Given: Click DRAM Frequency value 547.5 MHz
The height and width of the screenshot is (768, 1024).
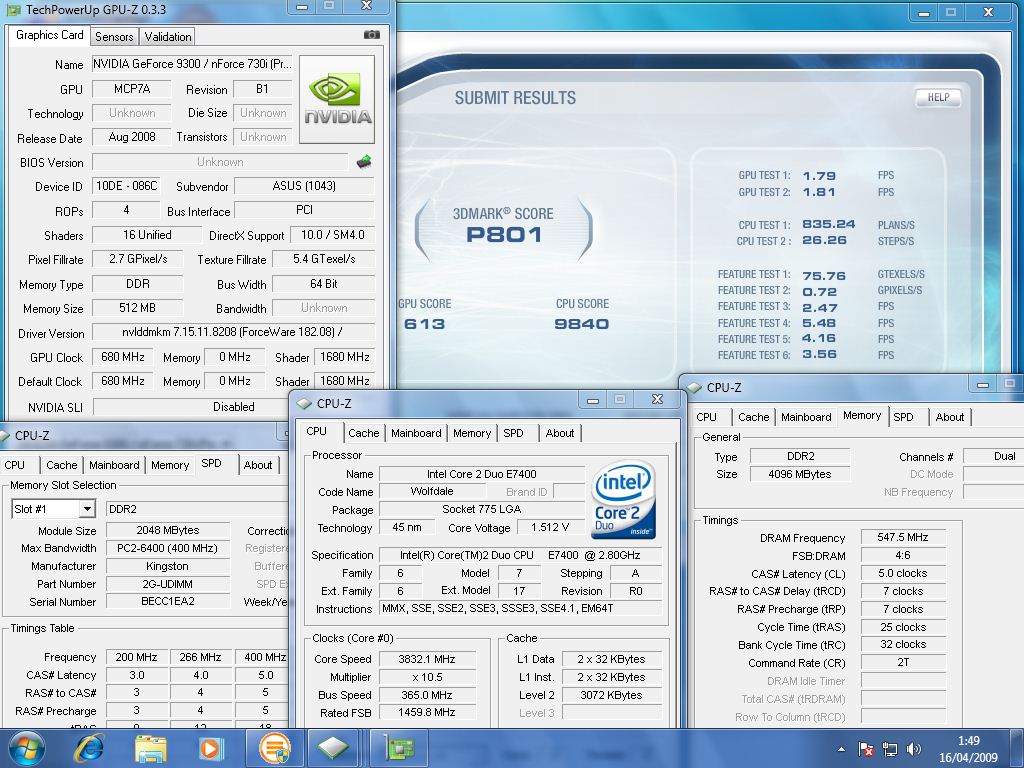Looking at the screenshot, I should click(903, 537).
